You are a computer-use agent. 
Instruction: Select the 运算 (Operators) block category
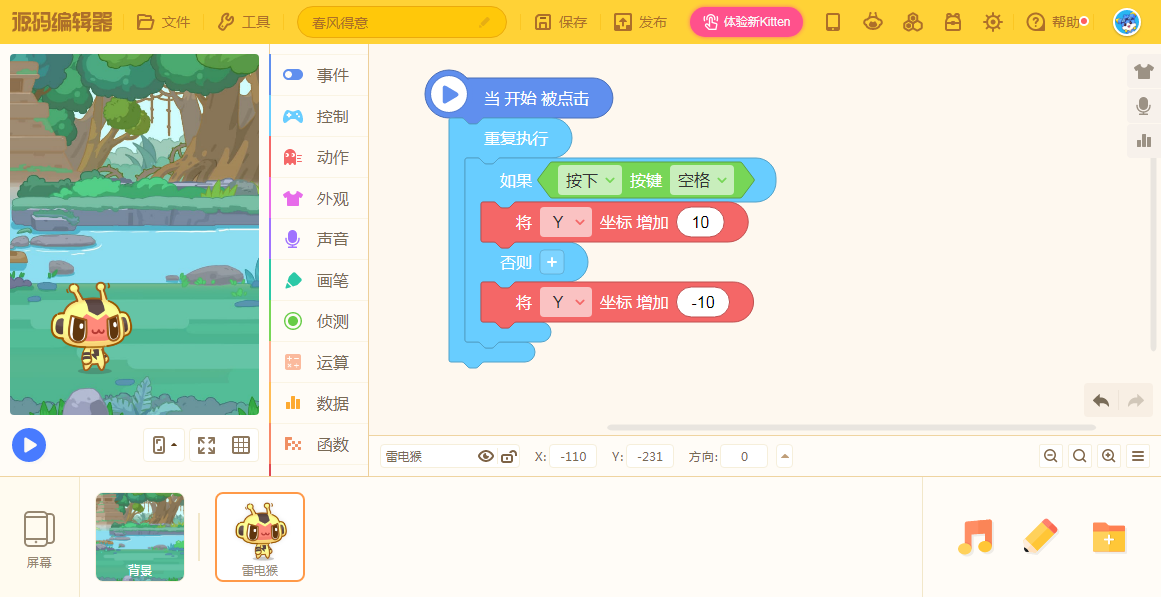[319, 362]
